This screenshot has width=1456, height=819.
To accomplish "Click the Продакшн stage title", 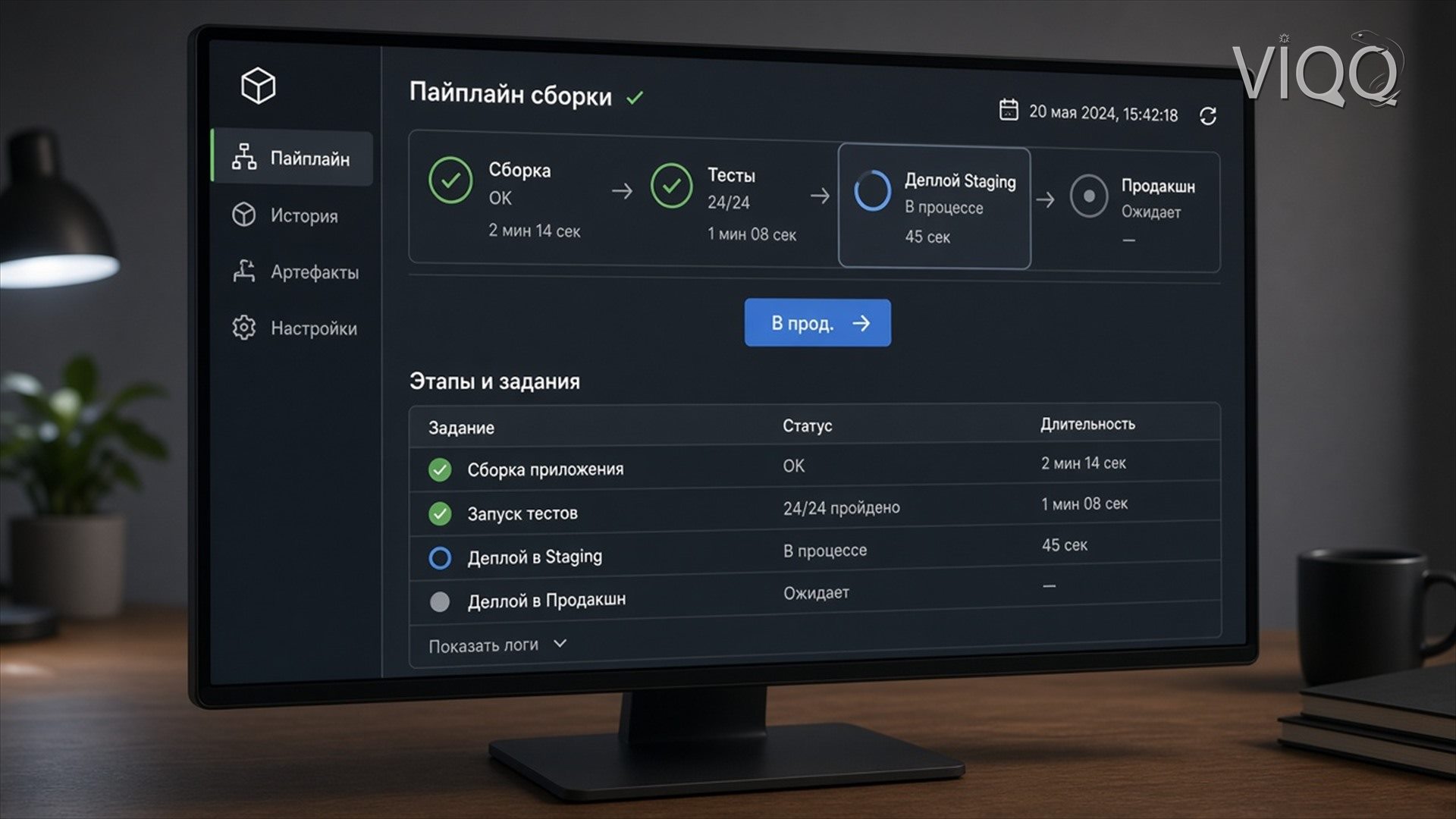I will coord(1158,187).
